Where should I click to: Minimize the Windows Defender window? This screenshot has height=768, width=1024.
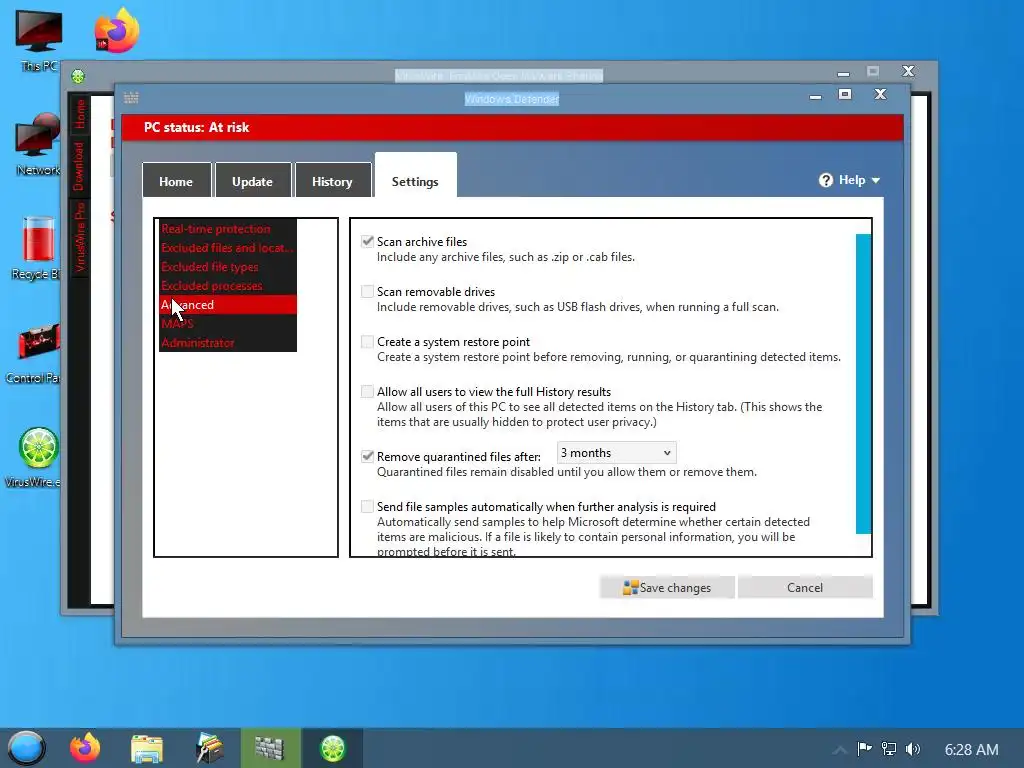815,96
